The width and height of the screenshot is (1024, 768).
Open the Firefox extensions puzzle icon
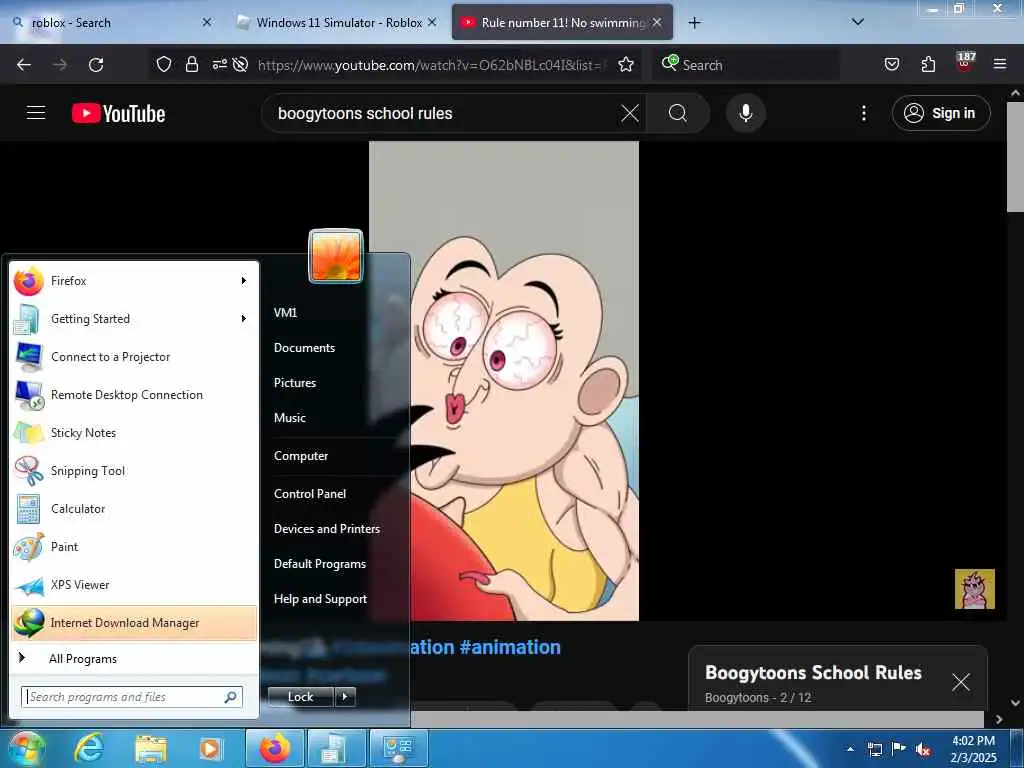tap(928, 64)
